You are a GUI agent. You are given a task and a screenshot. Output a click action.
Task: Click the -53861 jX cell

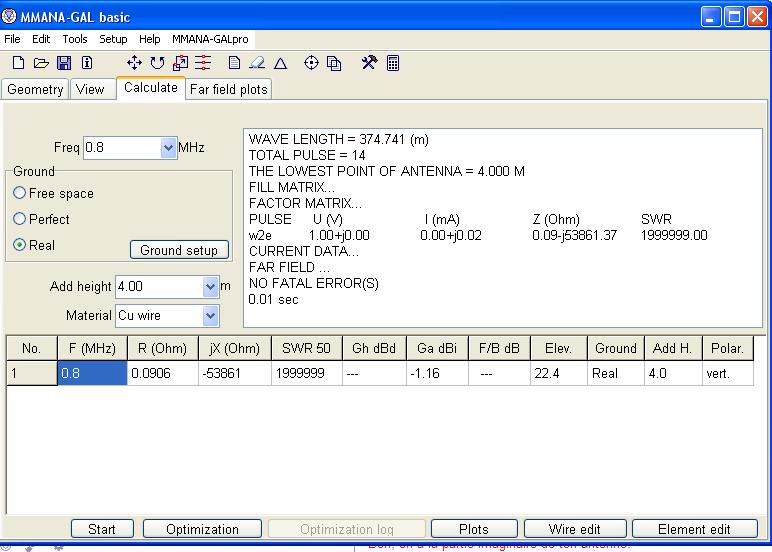pos(234,373)
